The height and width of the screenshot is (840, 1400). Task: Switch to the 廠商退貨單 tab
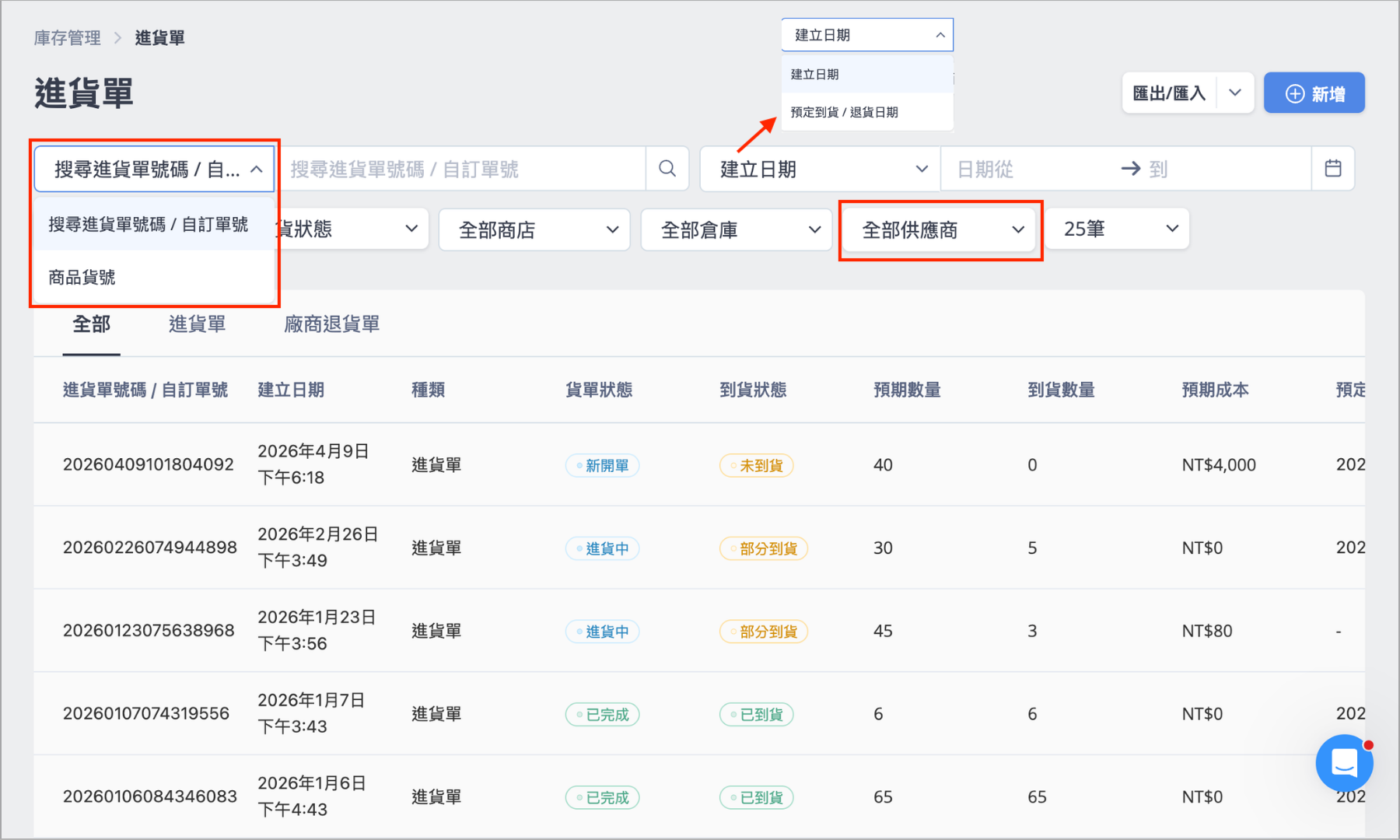point(332,324)
